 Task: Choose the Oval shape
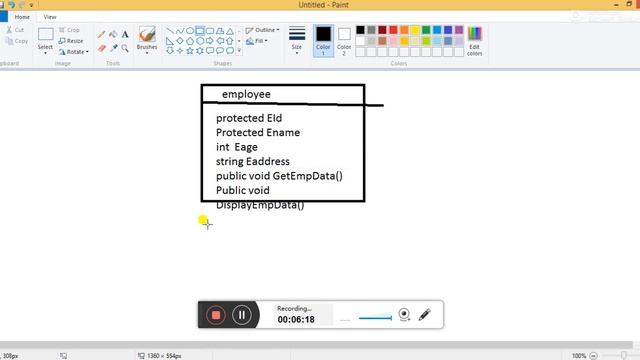point(190,31)
